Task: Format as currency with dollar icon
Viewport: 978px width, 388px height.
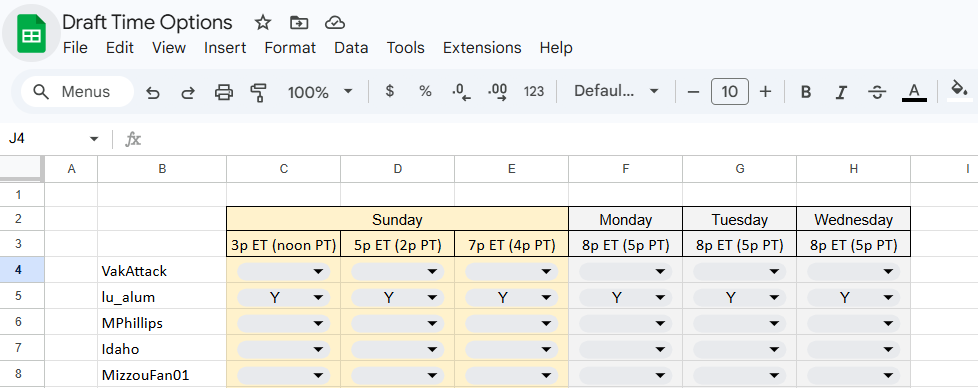Action: tap(390, 92)
